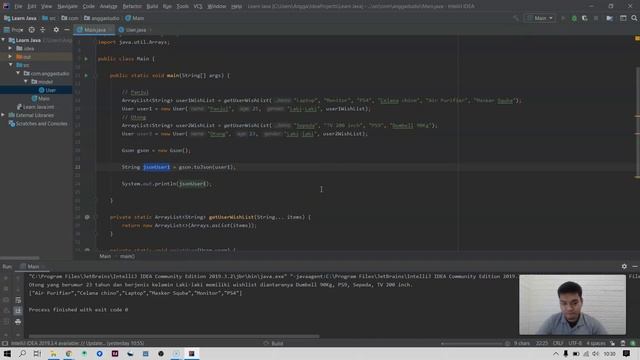Open the Project view selector dropdown

[x=13, y=30]
